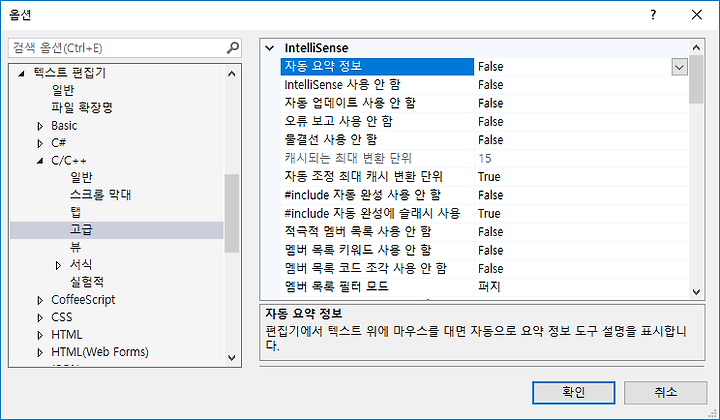Screen dimensions: 720x420
Task: Select 실험적 tree item
Action: (87, 281)
